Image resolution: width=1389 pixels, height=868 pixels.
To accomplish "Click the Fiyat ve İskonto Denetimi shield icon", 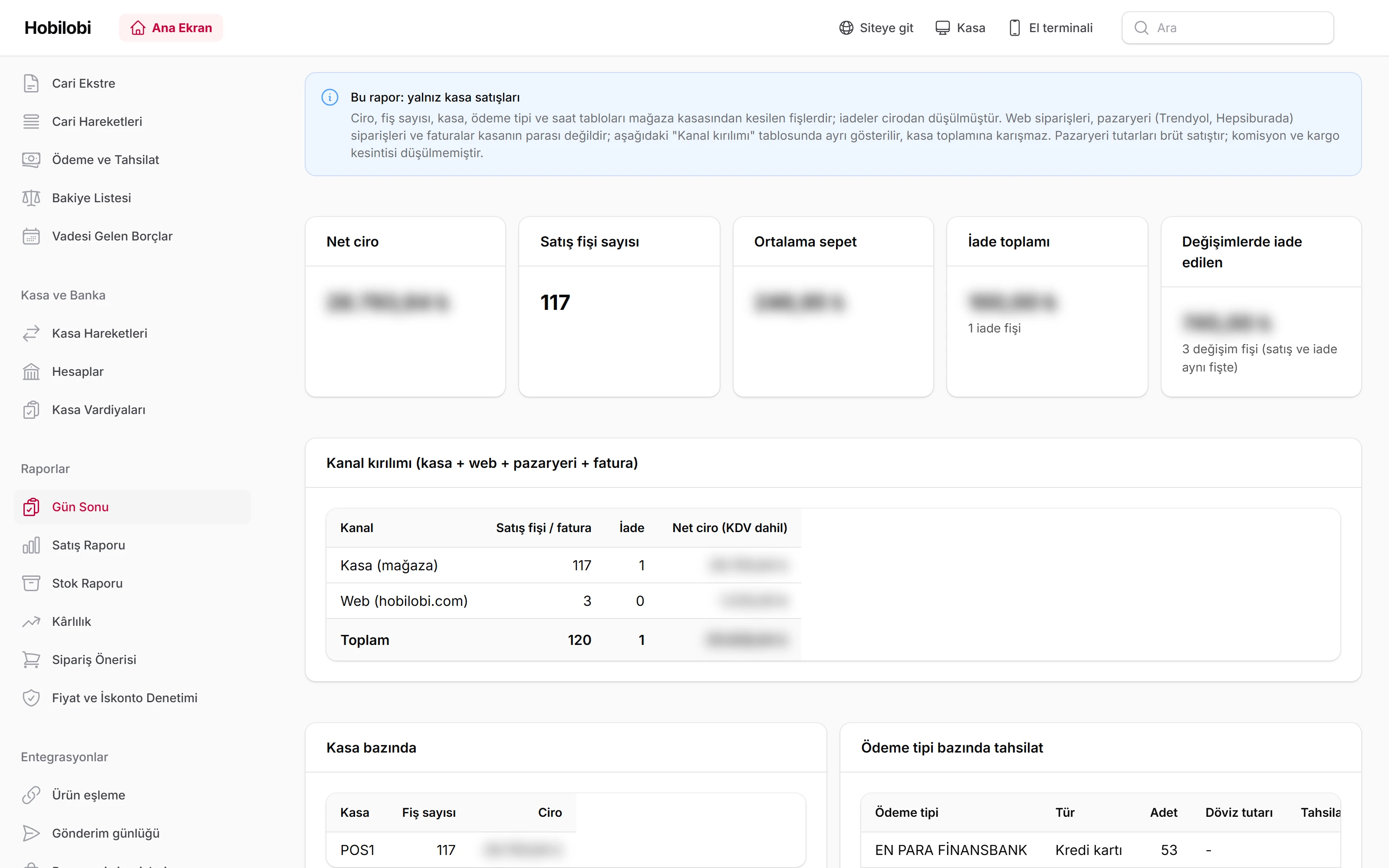I will (31, 698).
